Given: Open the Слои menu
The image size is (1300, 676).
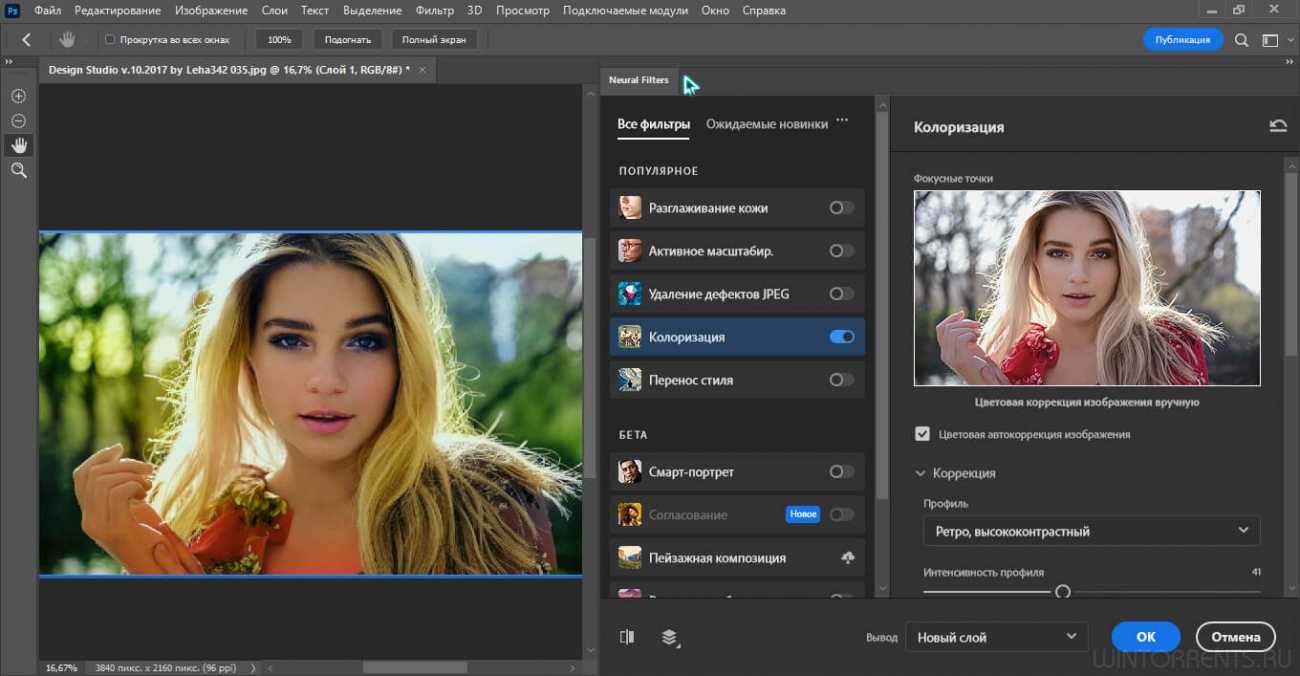Looking at the screenshot, I should point(274,10).
